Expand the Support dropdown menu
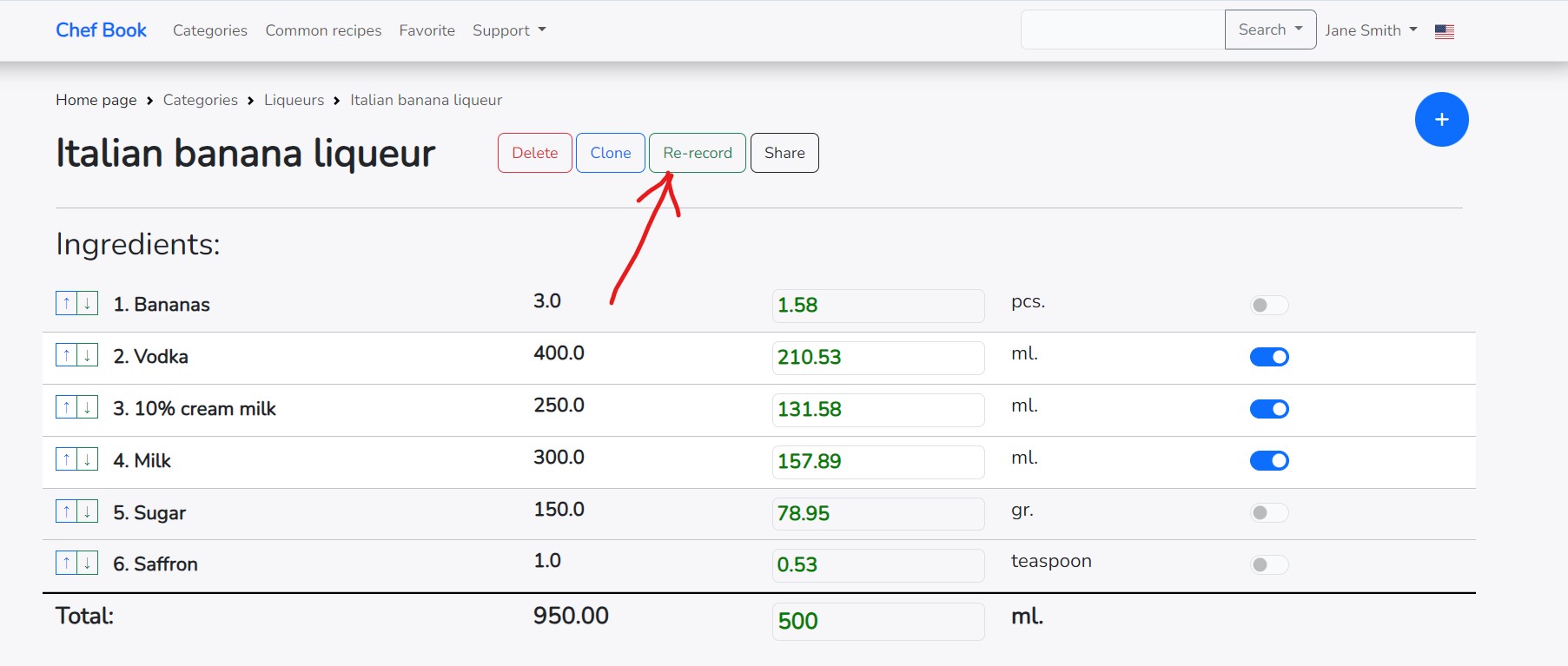The image size is (1568, 666). pyautogui.click(x=509, y=30)
